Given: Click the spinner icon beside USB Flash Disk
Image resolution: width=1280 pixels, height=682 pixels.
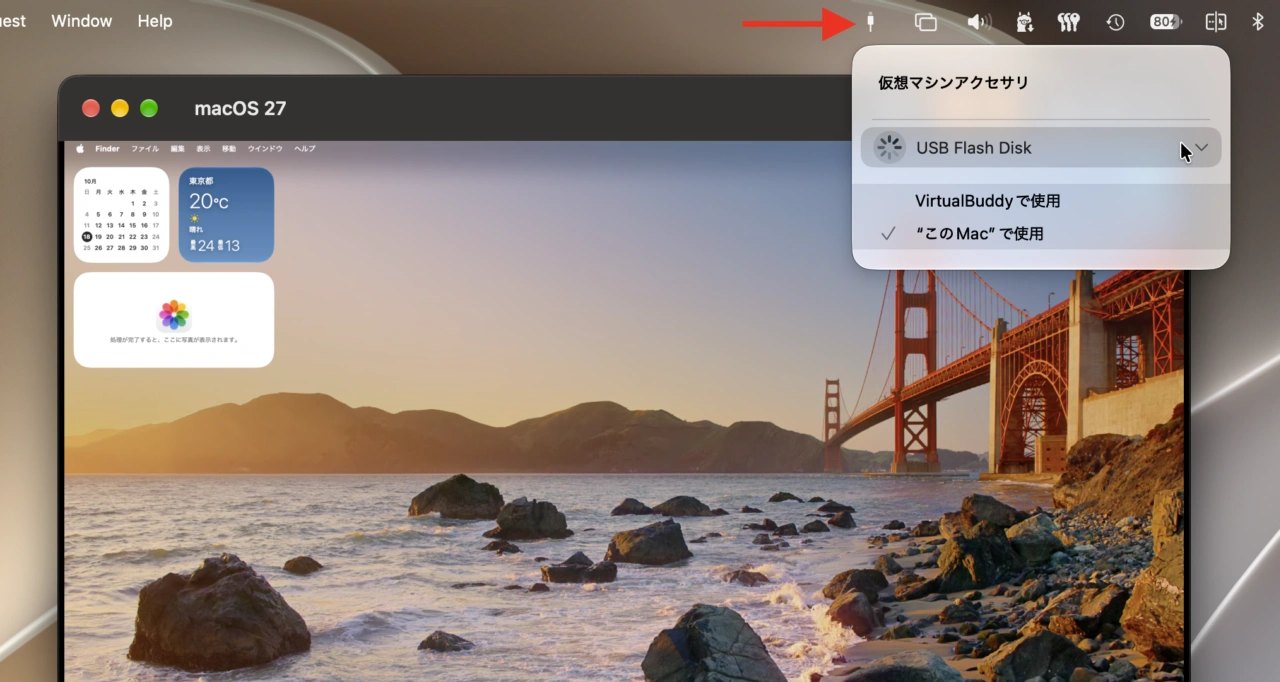Looking at the screenshot, I should coord(889,148).
